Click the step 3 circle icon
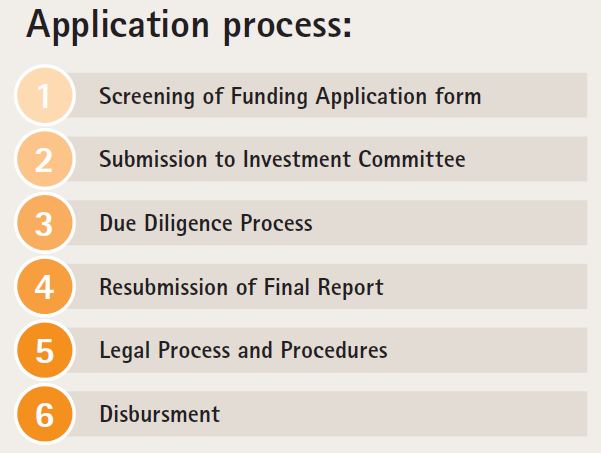The image size is (601, 453). point(45,223)
